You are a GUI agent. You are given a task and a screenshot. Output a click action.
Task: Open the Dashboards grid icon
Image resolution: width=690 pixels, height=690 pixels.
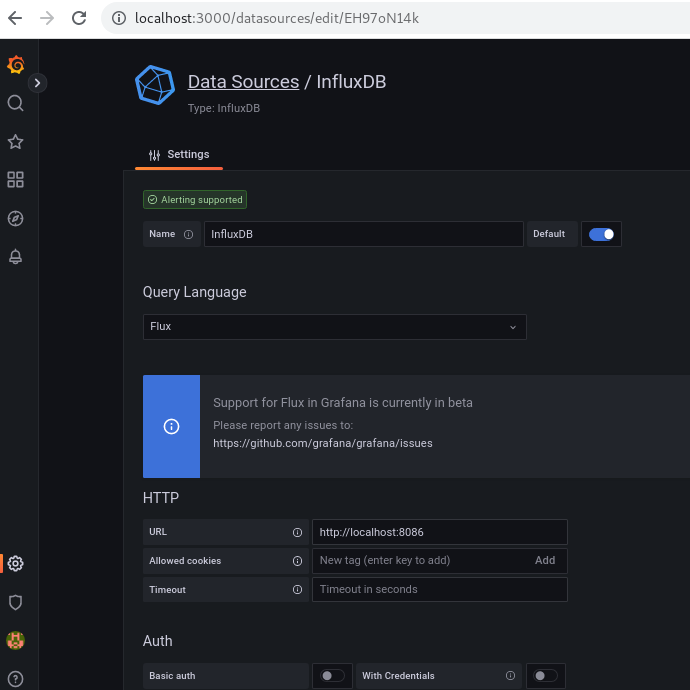click(x=15, y=180)
